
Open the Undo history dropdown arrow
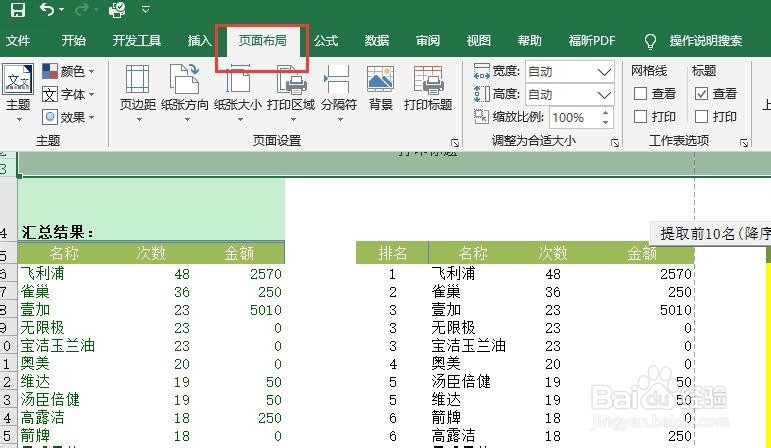[x=61, y=9]
